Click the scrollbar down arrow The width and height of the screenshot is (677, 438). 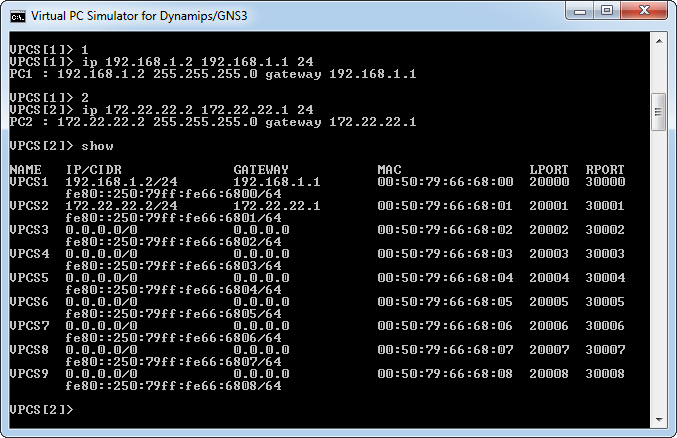tap(659, 419)
